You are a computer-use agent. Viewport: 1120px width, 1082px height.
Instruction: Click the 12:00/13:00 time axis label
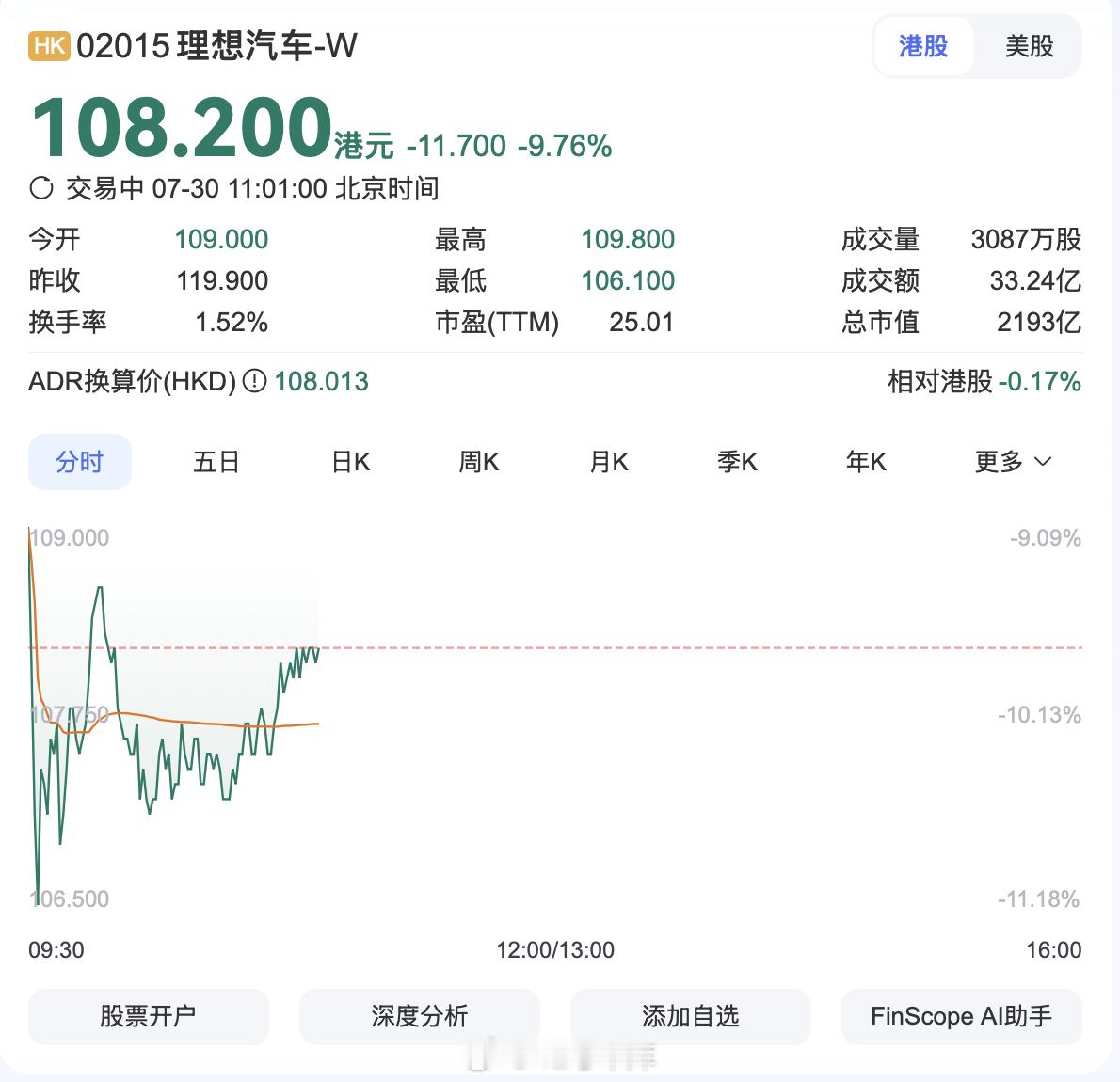[x=555, y=950]
